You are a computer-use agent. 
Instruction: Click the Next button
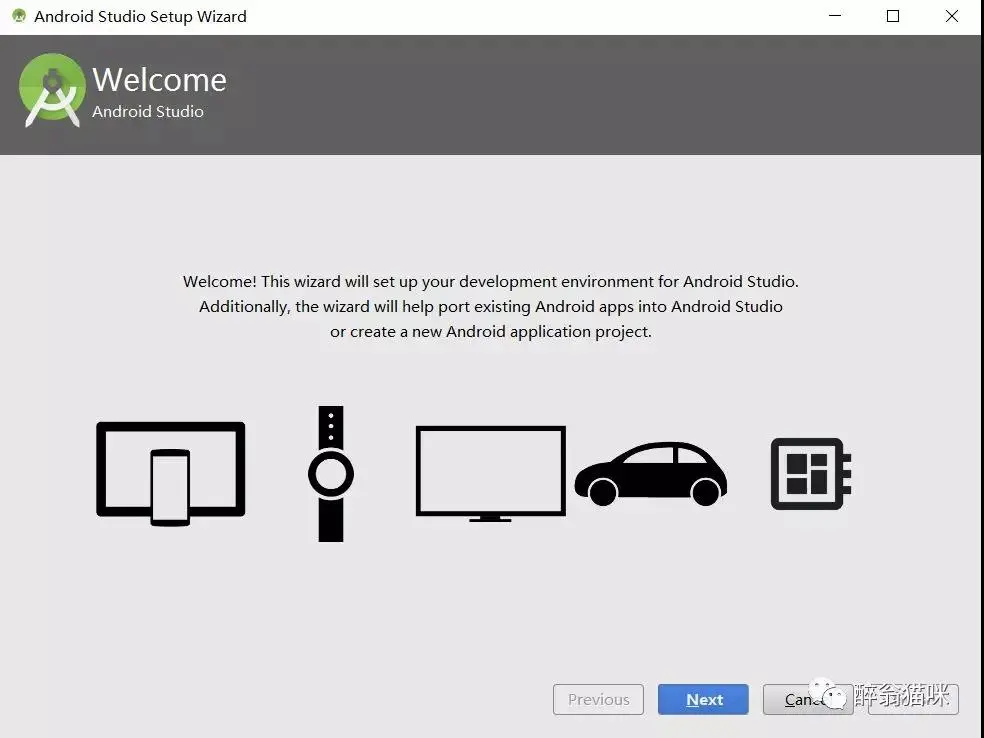click(703, 699)
